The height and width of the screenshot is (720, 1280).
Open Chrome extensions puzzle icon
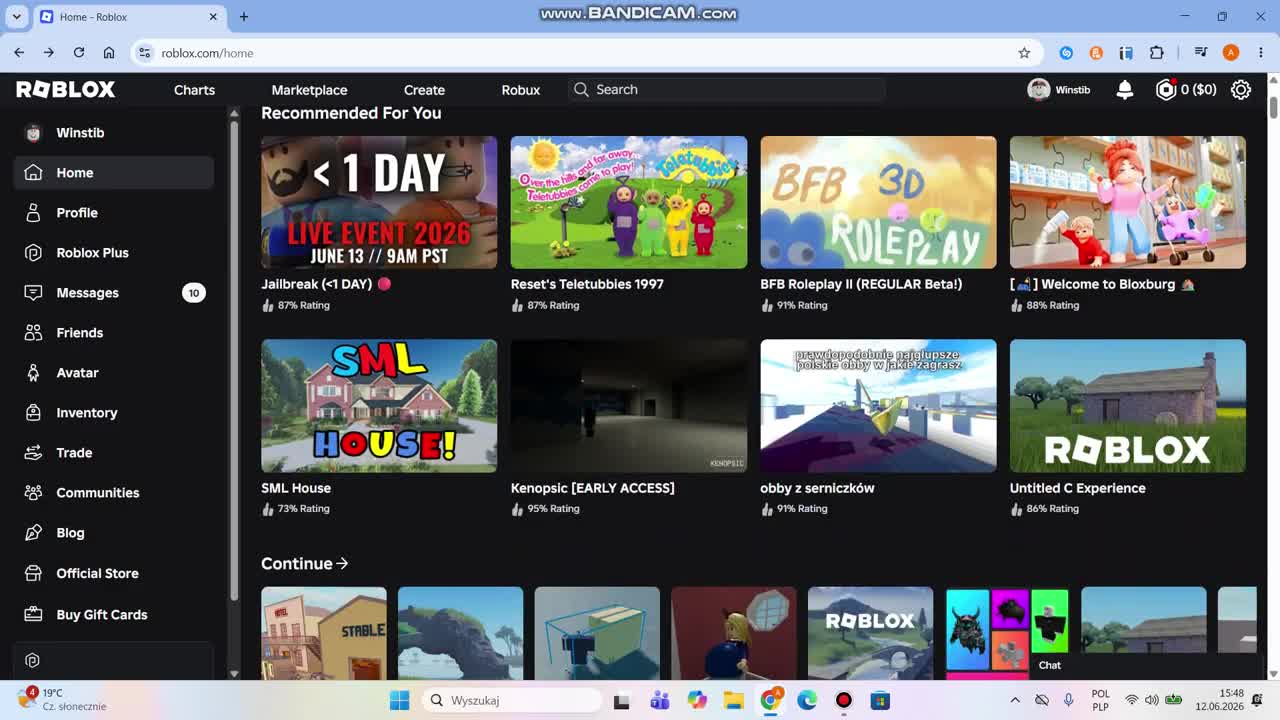coord(1157,53)
